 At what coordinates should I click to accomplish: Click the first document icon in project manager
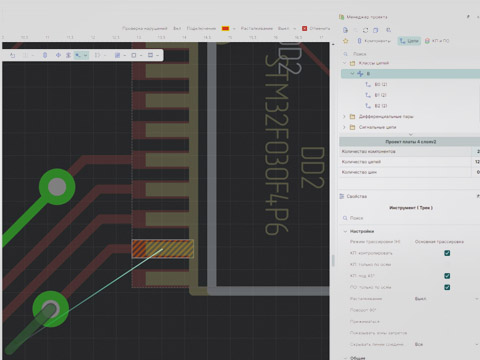pos(345,30)
